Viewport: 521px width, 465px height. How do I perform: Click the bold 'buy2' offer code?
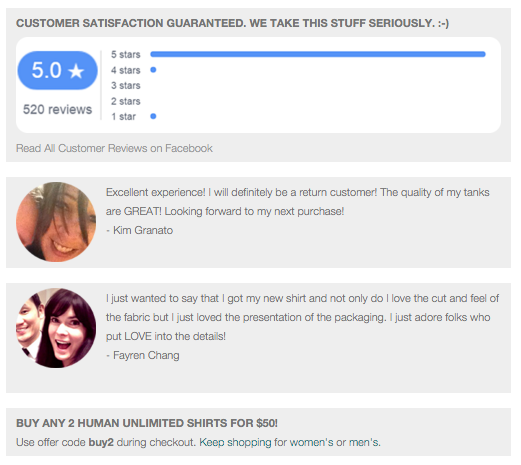[101, 442]
